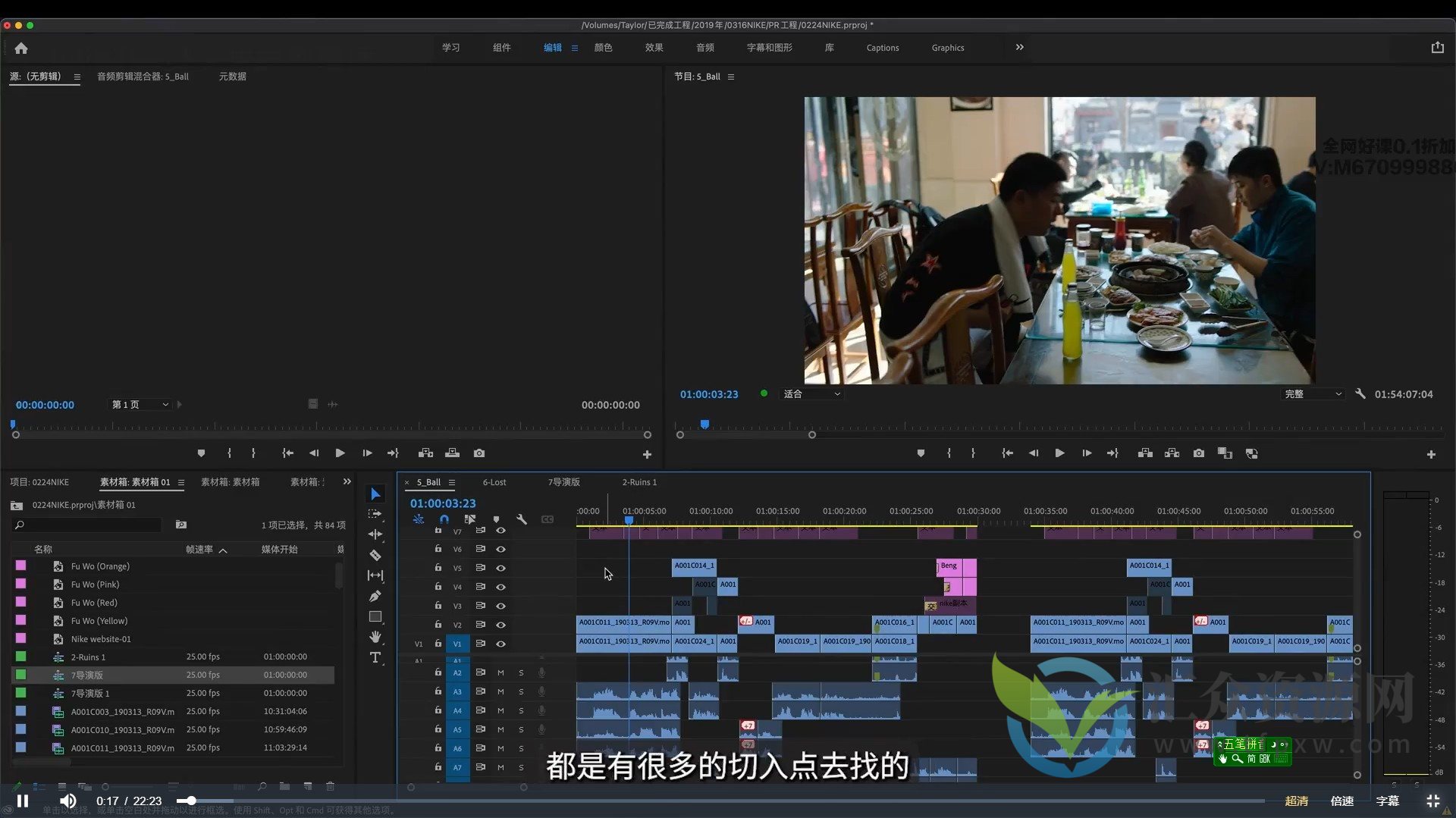The height and width of the screenshot is (818, 1456).
Task: Open the 6-Lost sequence tab
Action: point(494,482)
